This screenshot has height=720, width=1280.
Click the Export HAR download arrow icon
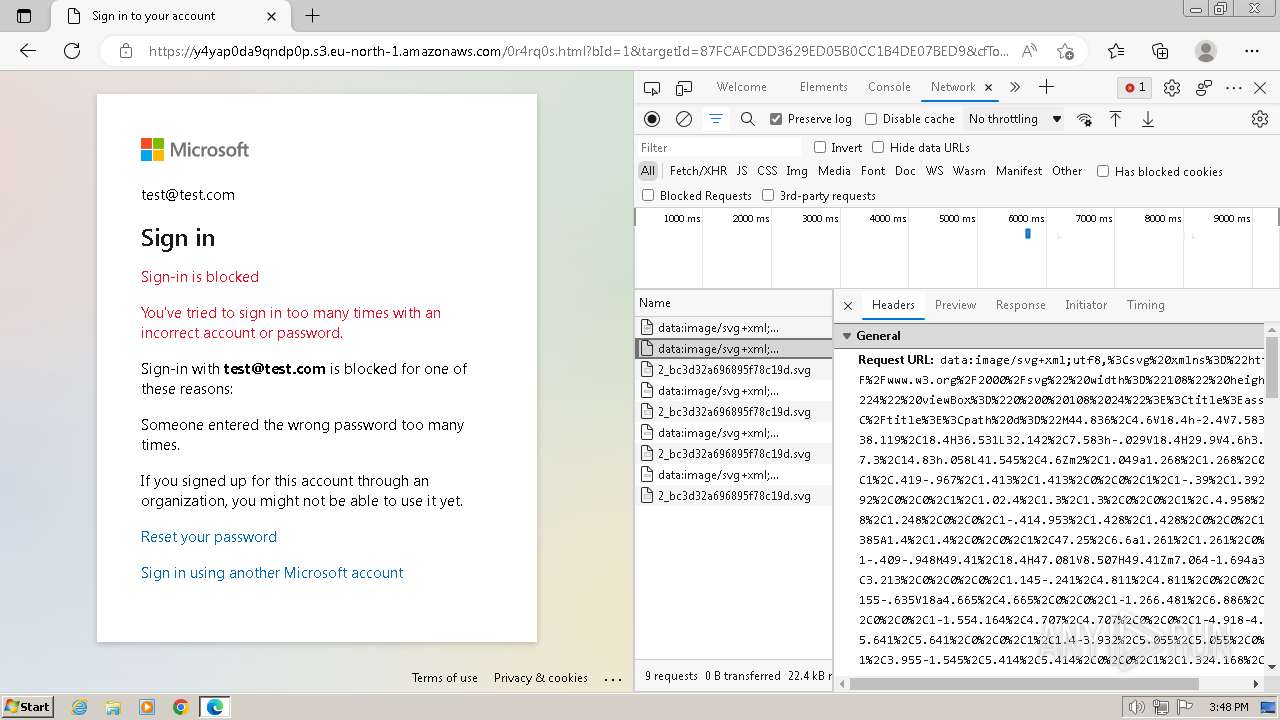pyautogui.click(x=1148, y=119)
